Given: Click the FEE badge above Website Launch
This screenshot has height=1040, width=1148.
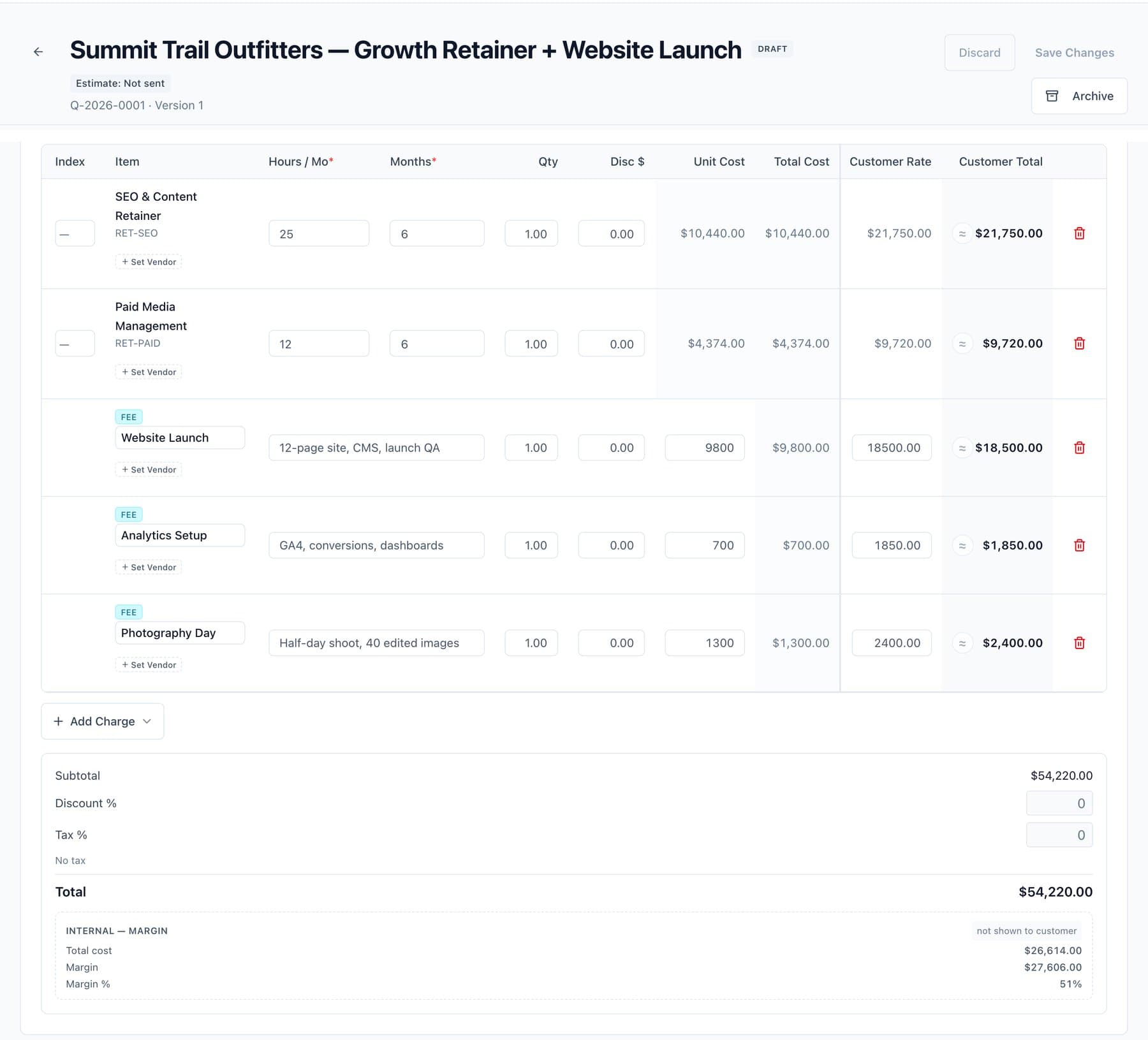Looking at the screenshot, I should pos(129,417).
